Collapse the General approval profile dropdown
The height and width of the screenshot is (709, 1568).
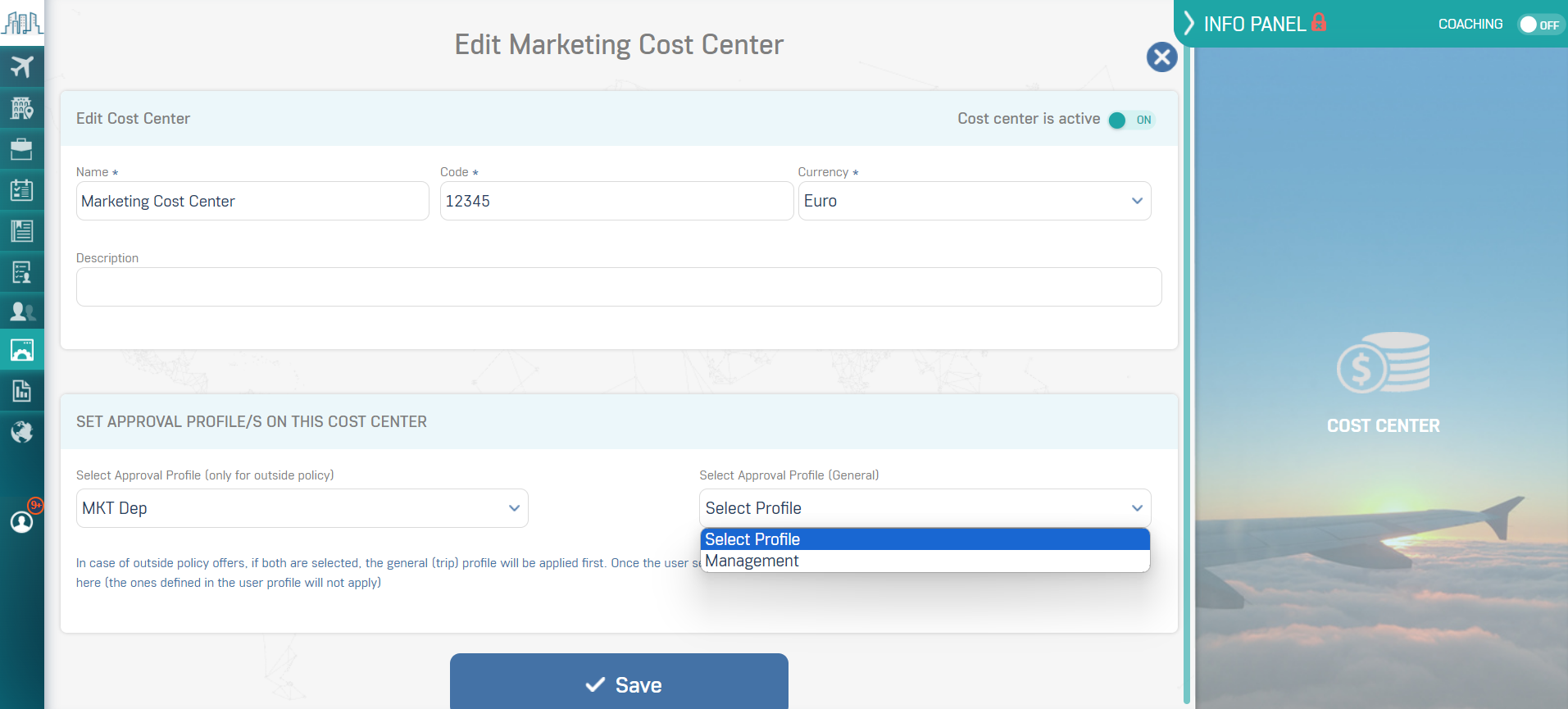pos(925,509)
